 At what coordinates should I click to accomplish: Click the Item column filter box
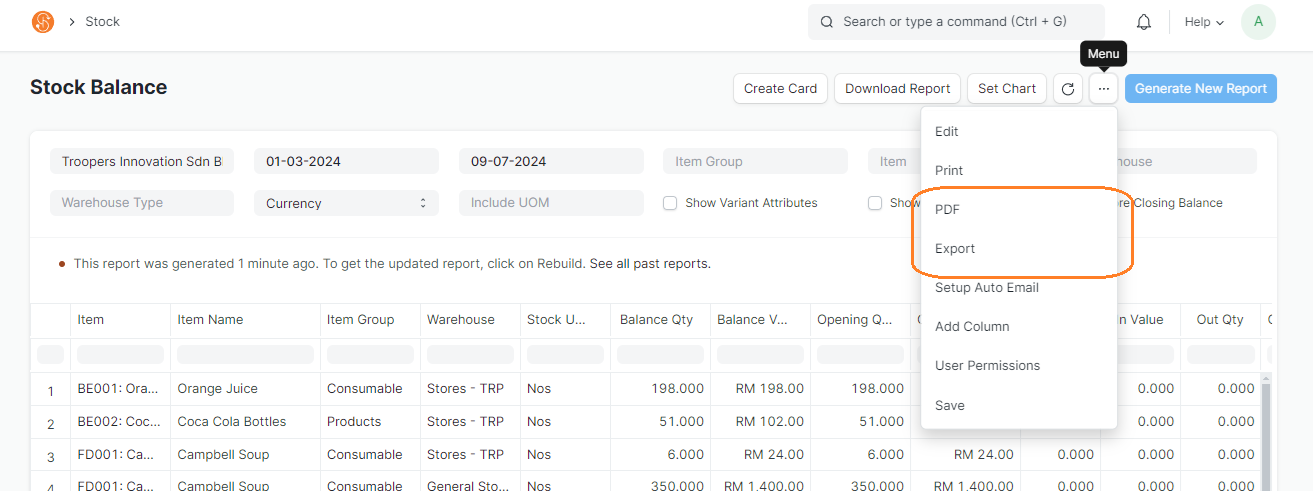[x=120, y=355]
